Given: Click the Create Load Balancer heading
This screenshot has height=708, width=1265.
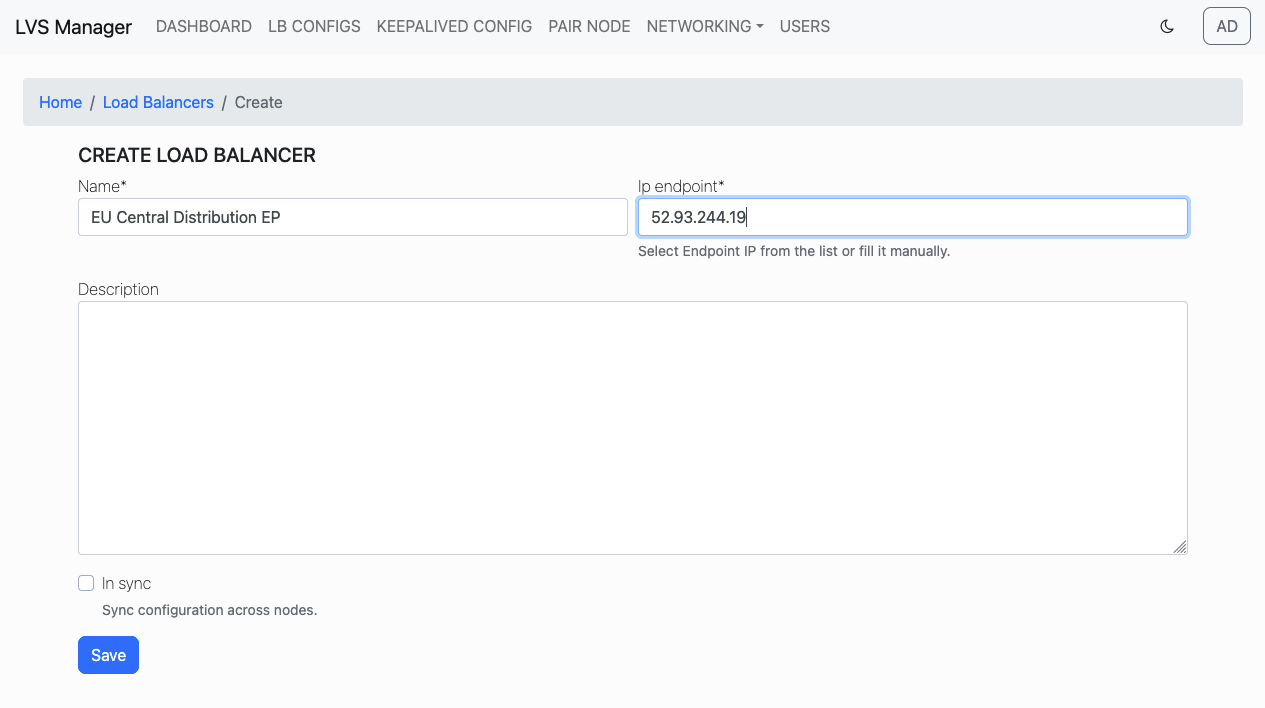Looking at the screenshot, I should pos(197,155).
